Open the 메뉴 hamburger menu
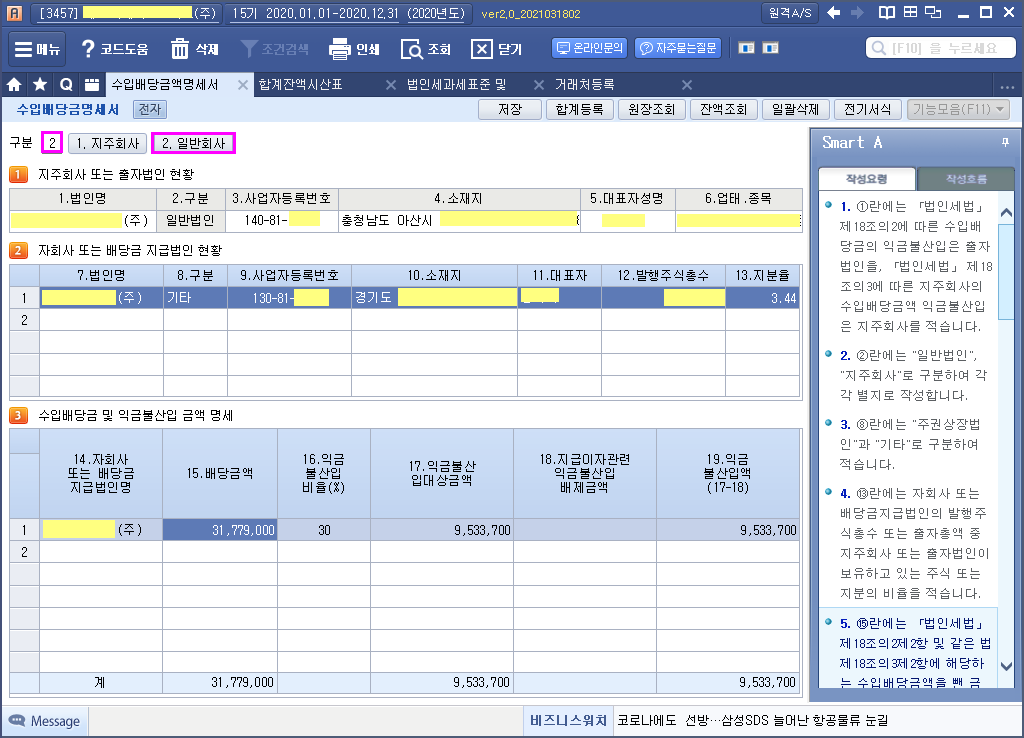 (x=37, y=49)
